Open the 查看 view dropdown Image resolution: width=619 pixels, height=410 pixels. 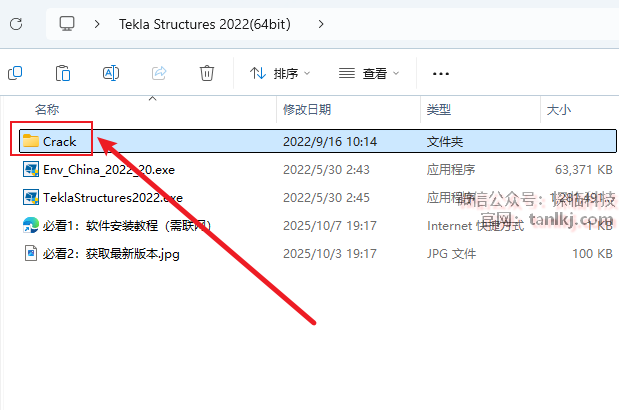coord(369,73)
